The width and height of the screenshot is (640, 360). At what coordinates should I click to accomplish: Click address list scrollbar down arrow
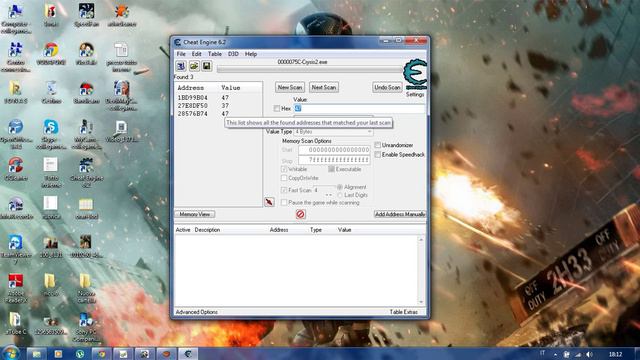tap(421, 302)
